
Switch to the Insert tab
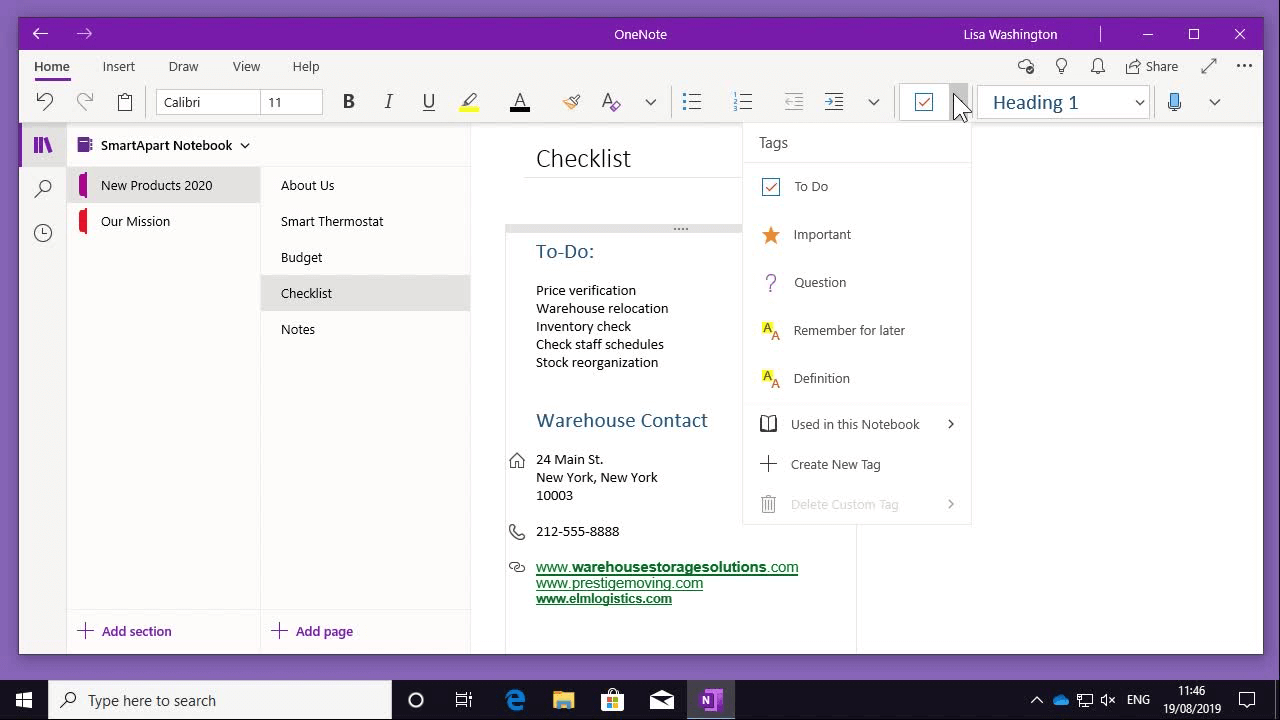118,66
